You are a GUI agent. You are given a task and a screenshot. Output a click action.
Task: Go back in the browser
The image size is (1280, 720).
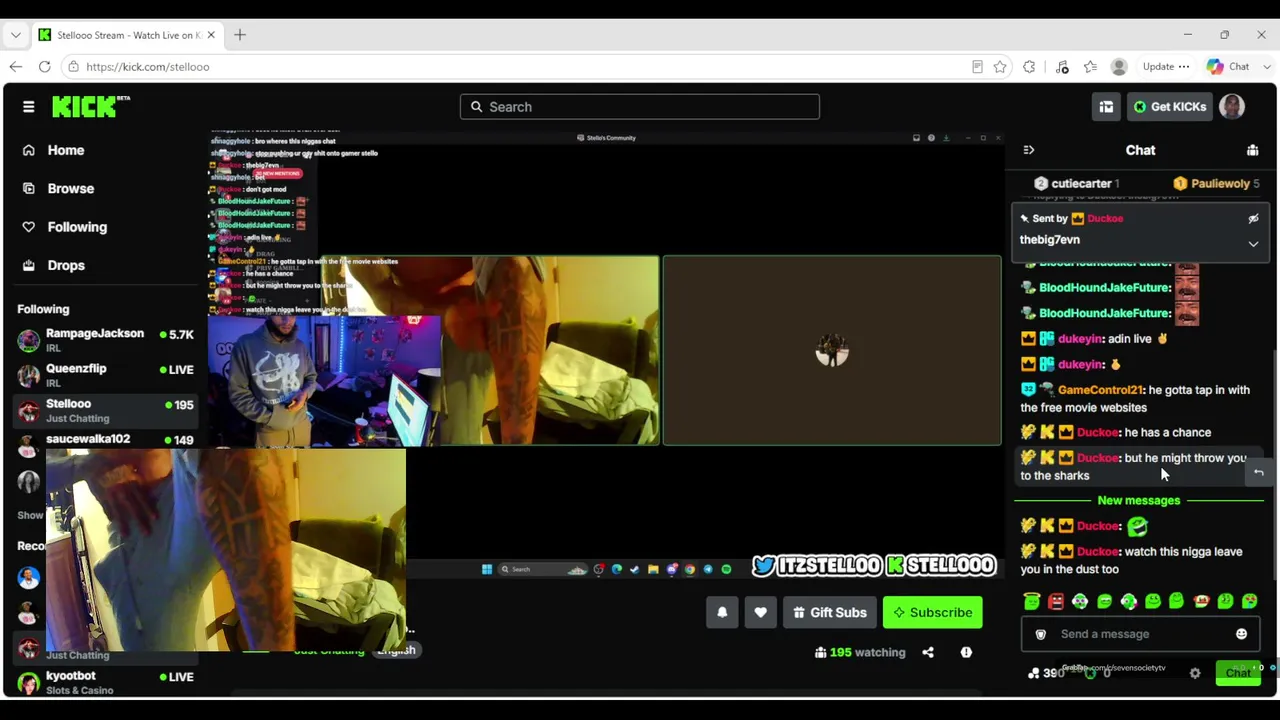click(15, 67)
